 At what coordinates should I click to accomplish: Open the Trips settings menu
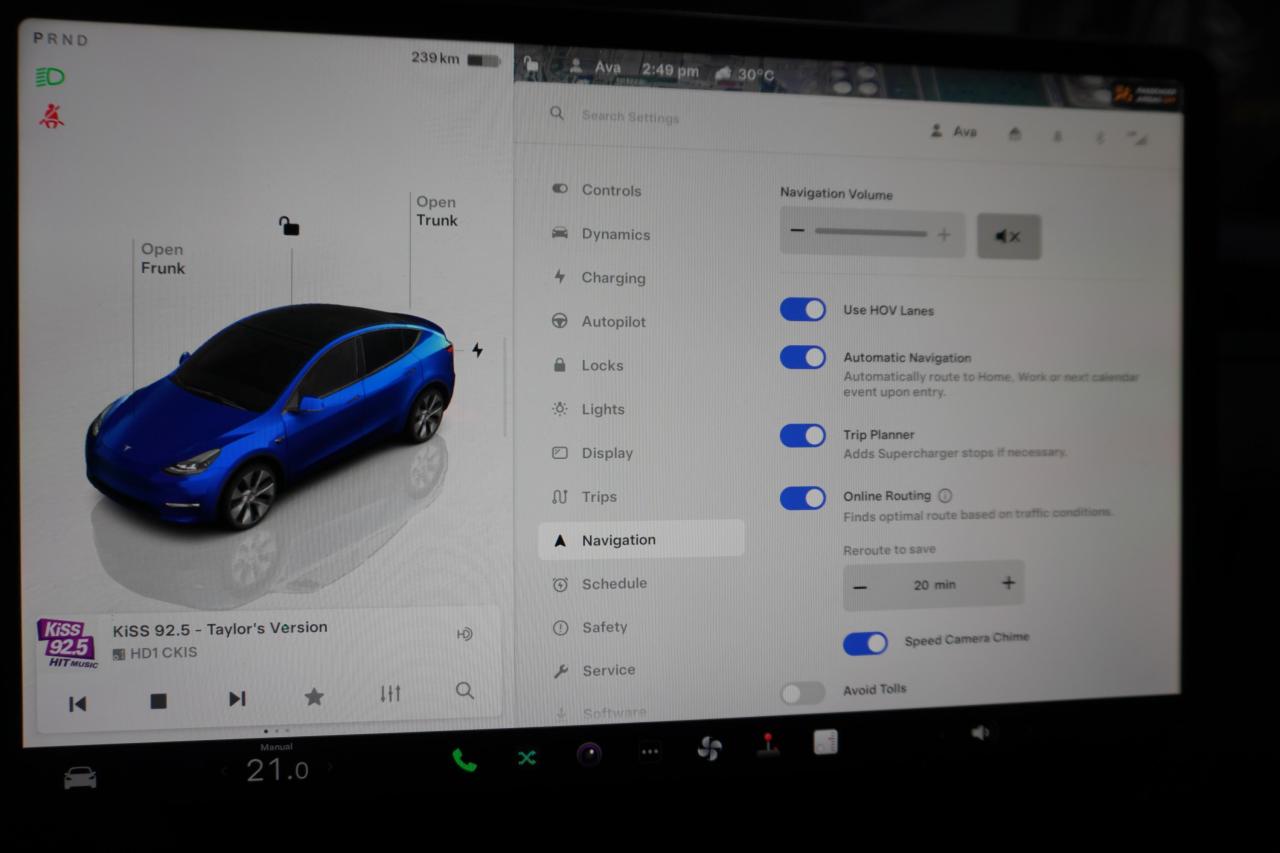[x=585, y=497]
